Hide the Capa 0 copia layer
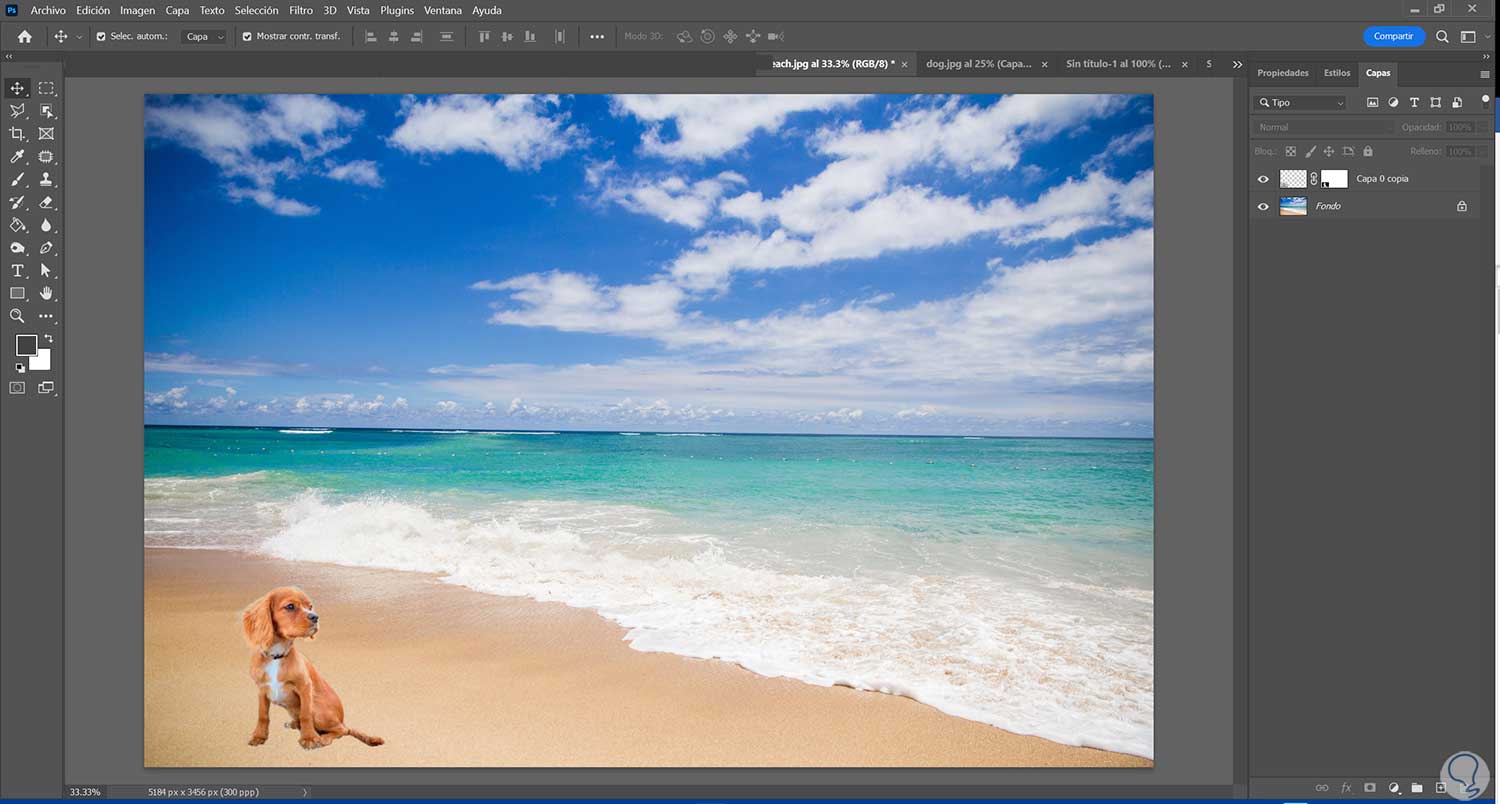Image resolution: width=1500 pixels, height=804 pixels. tap(1263, 179)
